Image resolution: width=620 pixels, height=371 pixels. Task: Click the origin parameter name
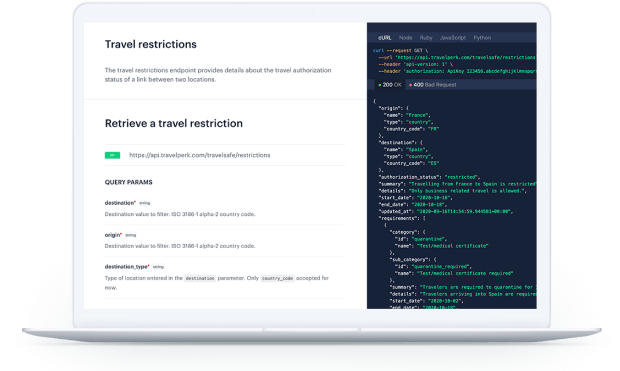click(112, 235)
